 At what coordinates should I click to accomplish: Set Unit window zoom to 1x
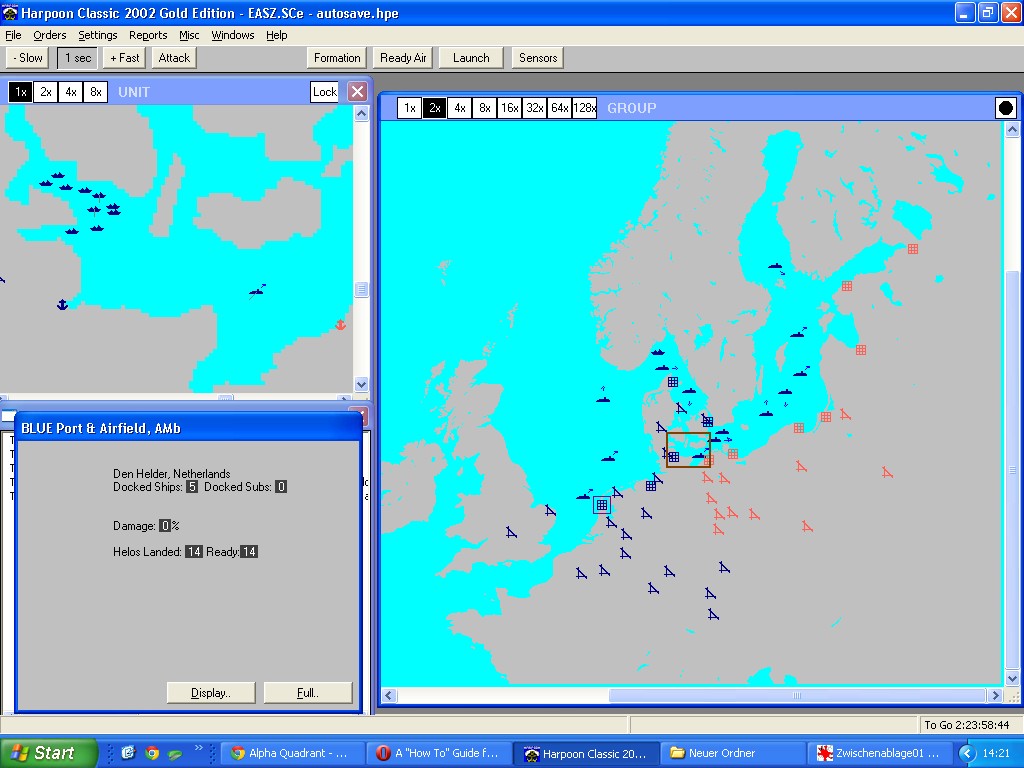pos(21,92)
